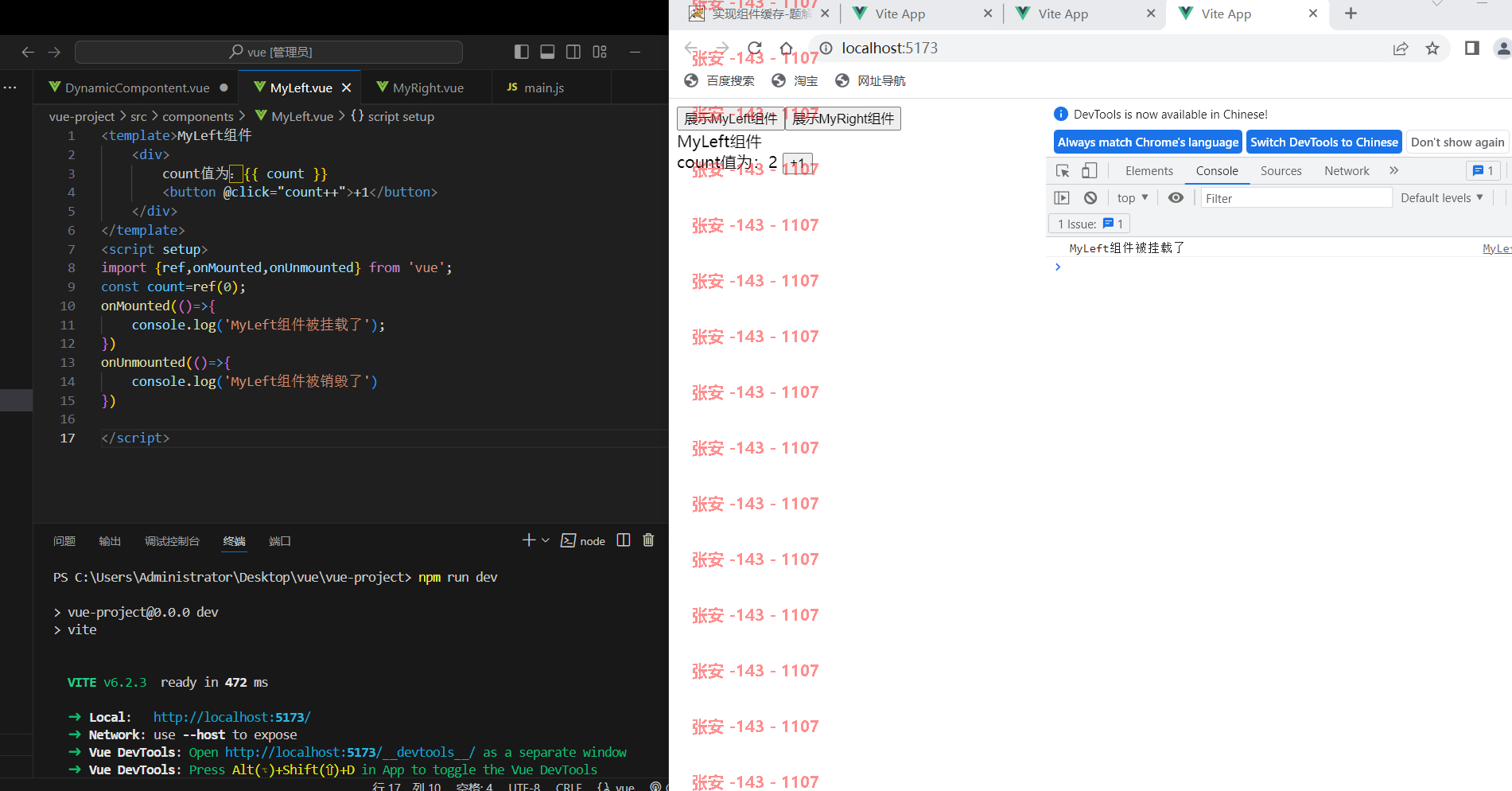Open the VS Code command search box
Viewport: 1512px width, 791px height.
269,52
